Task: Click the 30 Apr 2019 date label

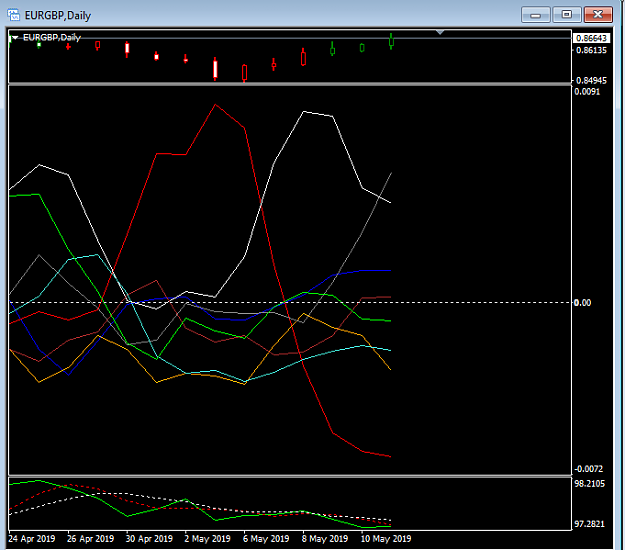Action: pyautogui.click(x=149, y=539)
